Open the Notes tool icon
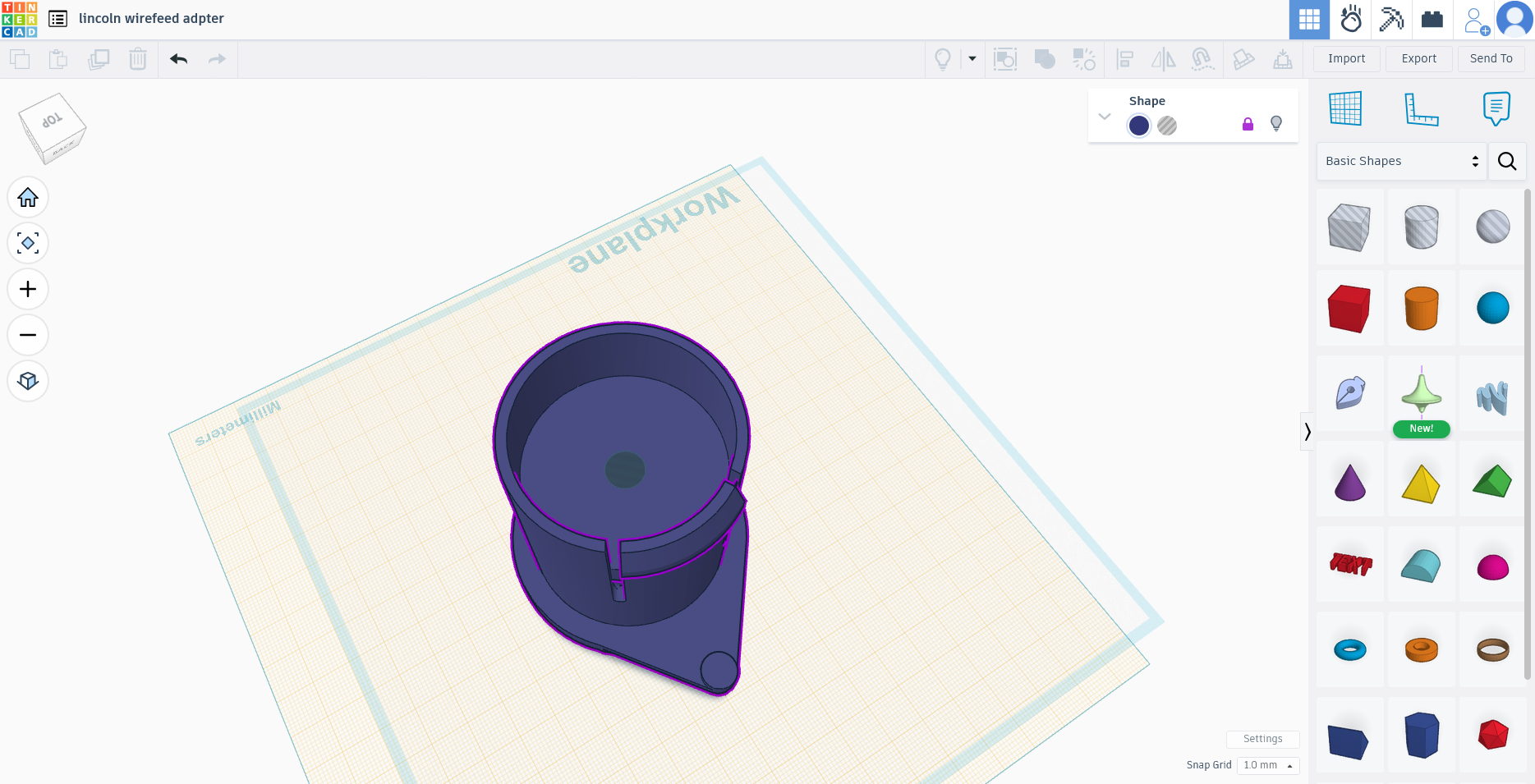 click(x=1496, y=108)
